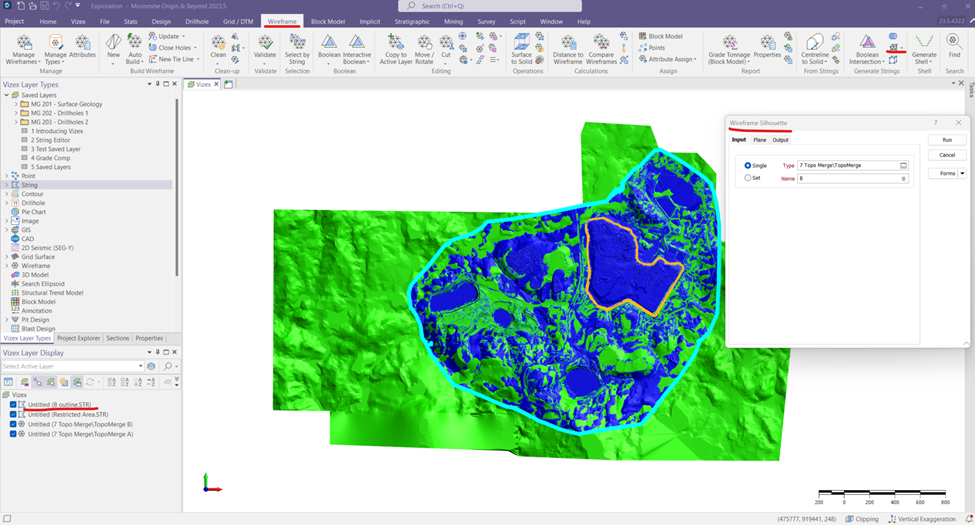Expand the MG 201 - Surface Geology folder

click(17, 104)
